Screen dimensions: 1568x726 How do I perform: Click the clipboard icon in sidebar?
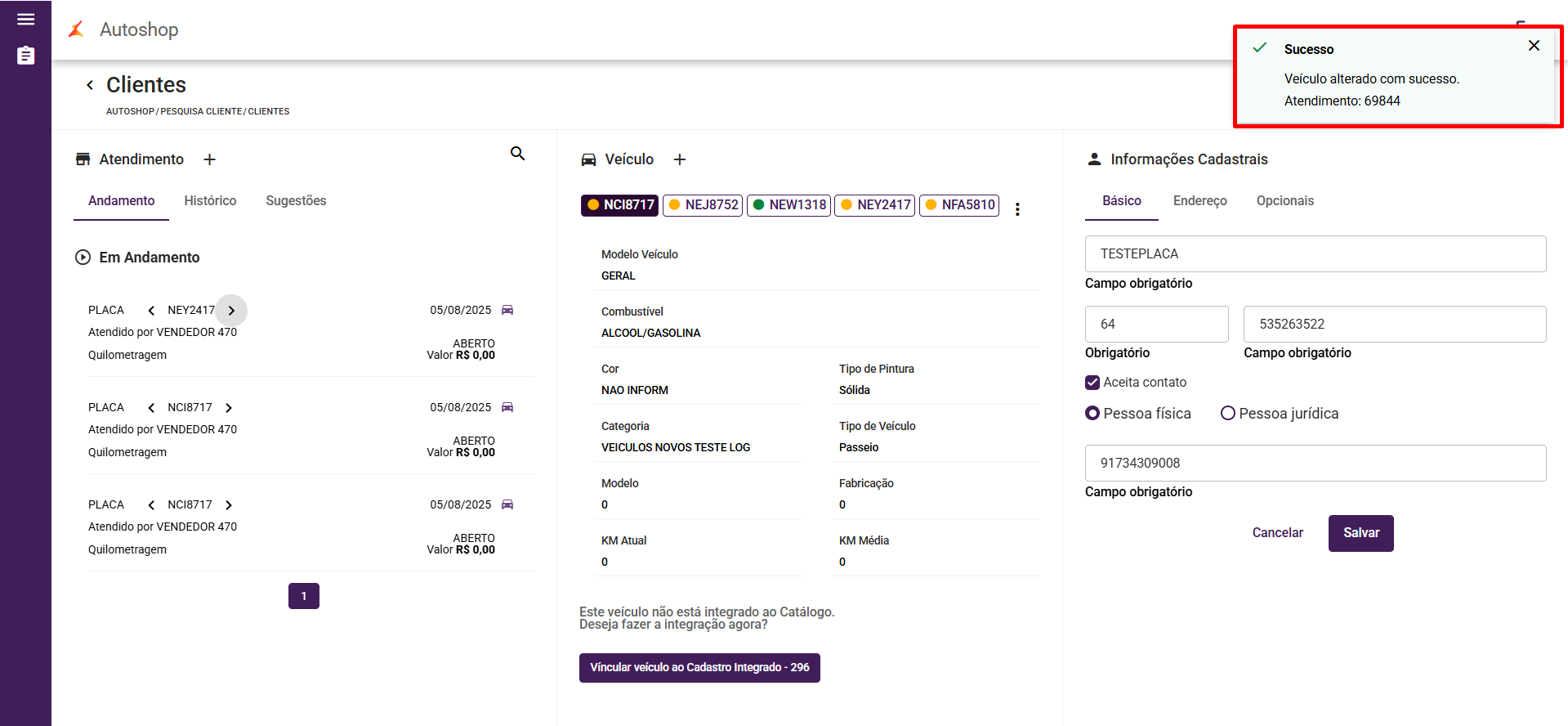pos(25,56)
